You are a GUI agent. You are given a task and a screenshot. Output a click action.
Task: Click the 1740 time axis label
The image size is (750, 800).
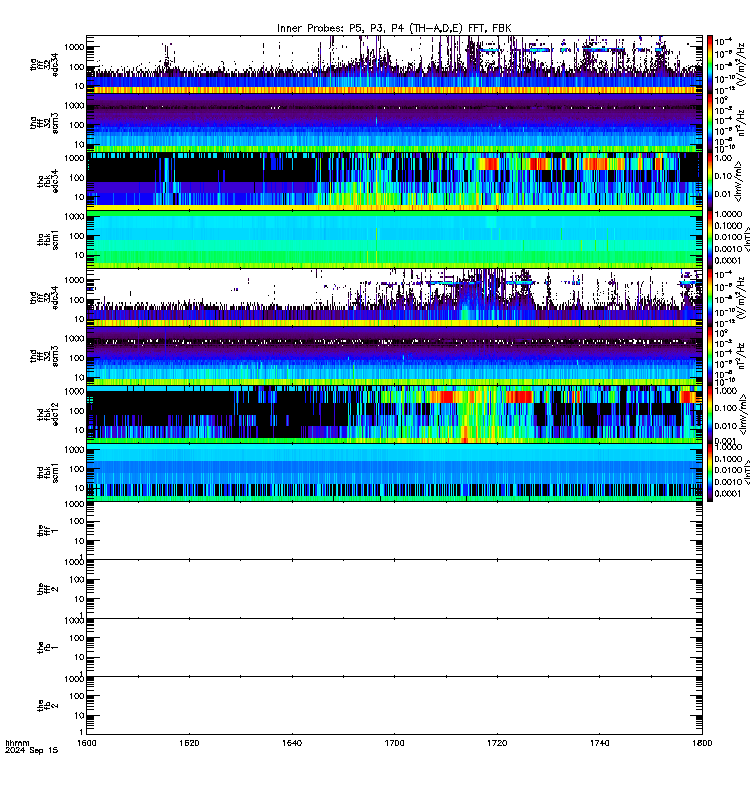(x=599, y=743)
